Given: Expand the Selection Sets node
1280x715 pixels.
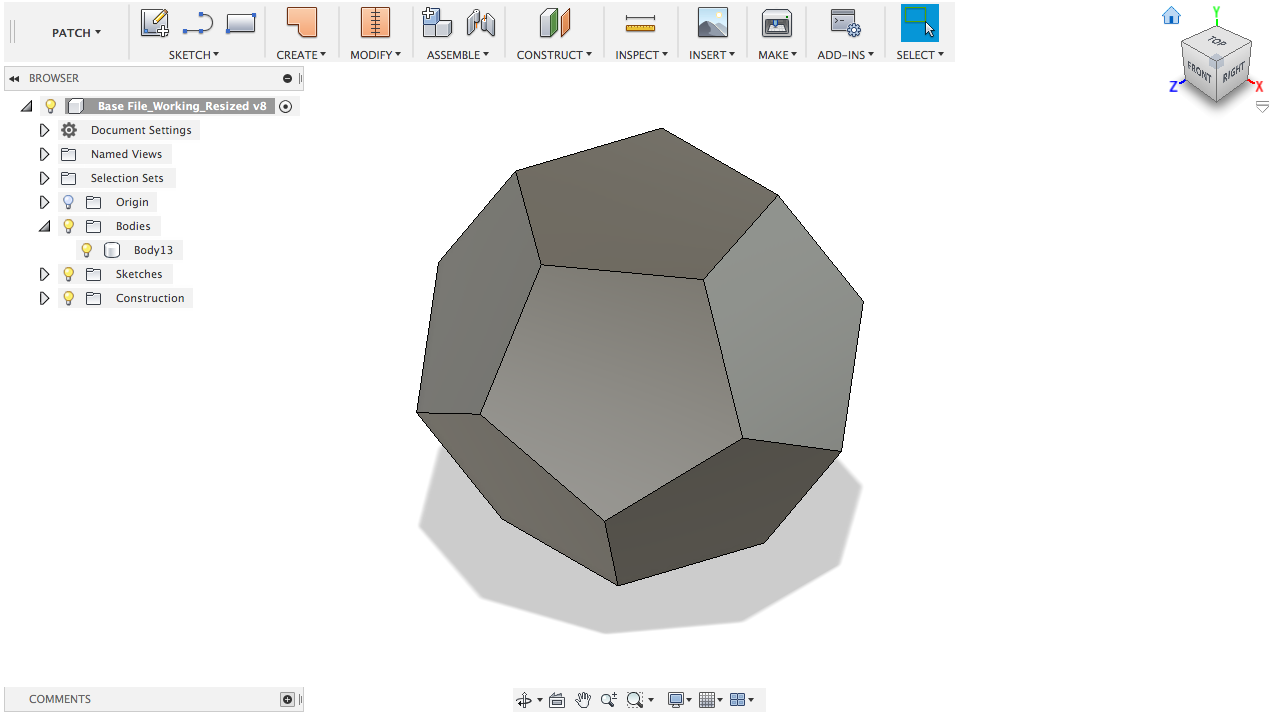Looking at the screenshot, I should (x=44, y=178).
